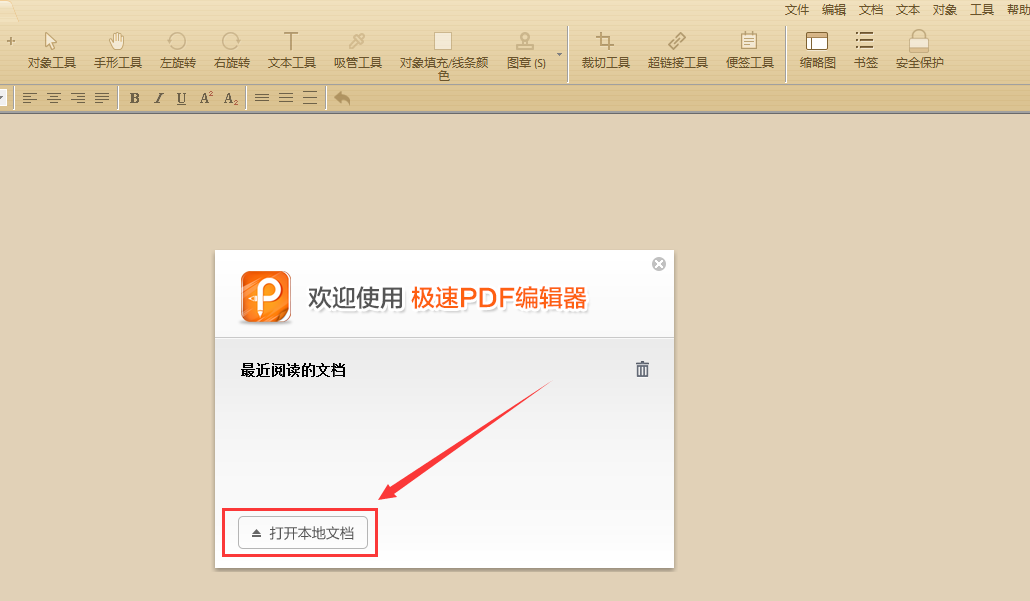Open the 文本 menu

coord(908,10)
